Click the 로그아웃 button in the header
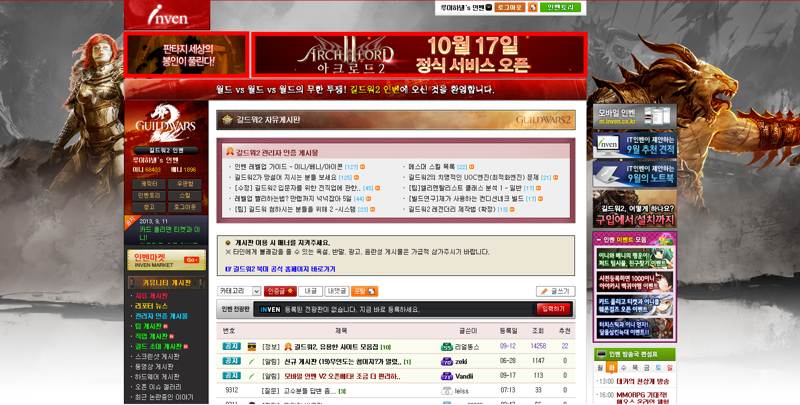The height and width of the screenshot is (405, 800). pyautogui.click(x=510, y=7)
